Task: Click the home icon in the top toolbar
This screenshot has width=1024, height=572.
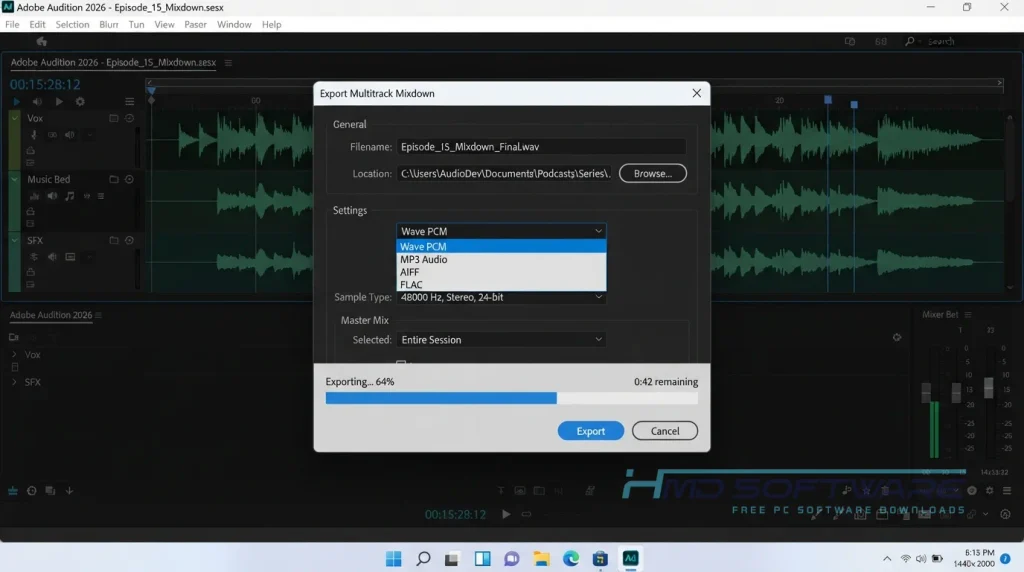Action: coord(42,41)
